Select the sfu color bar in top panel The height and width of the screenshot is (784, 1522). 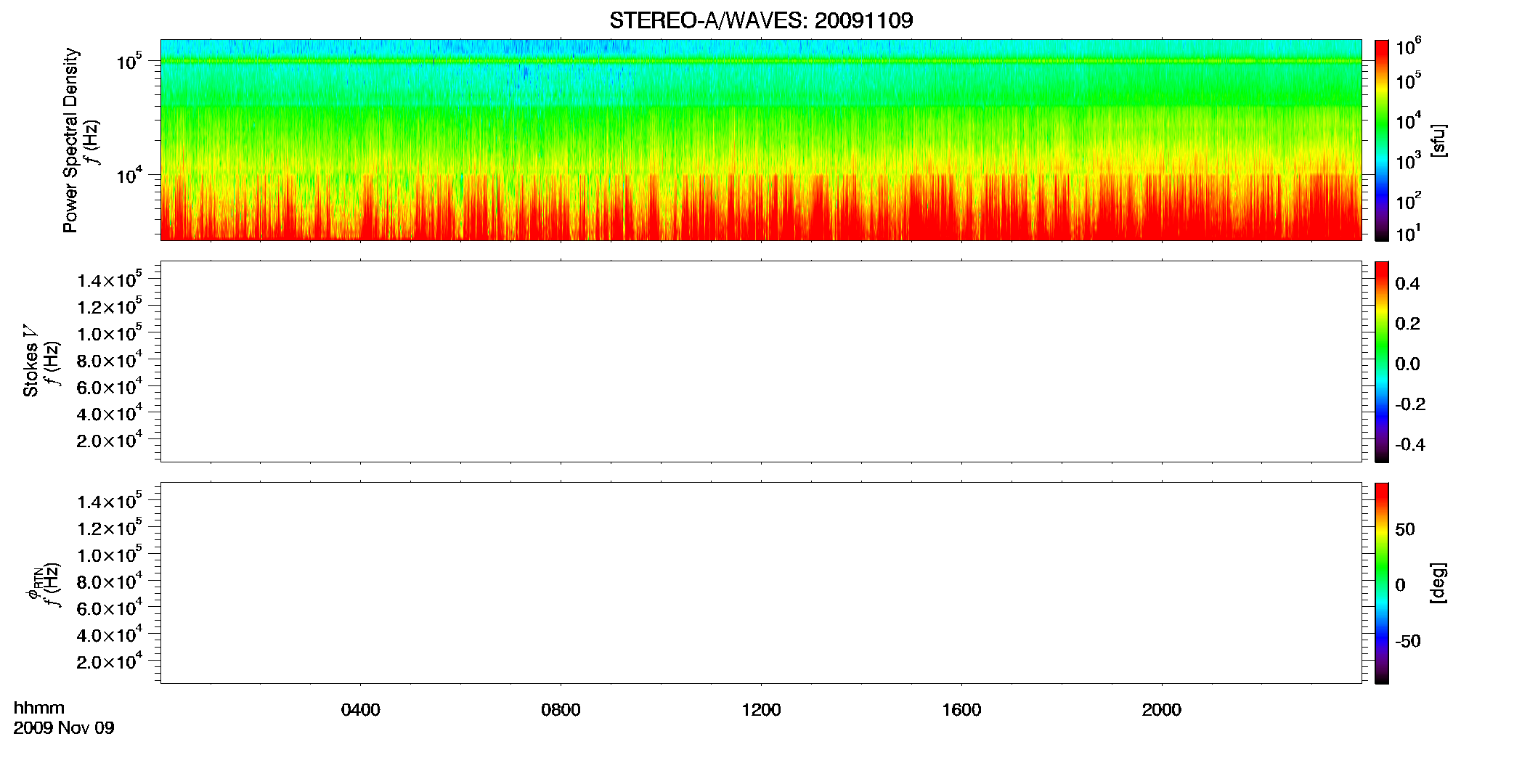(x=1382, y=140)
